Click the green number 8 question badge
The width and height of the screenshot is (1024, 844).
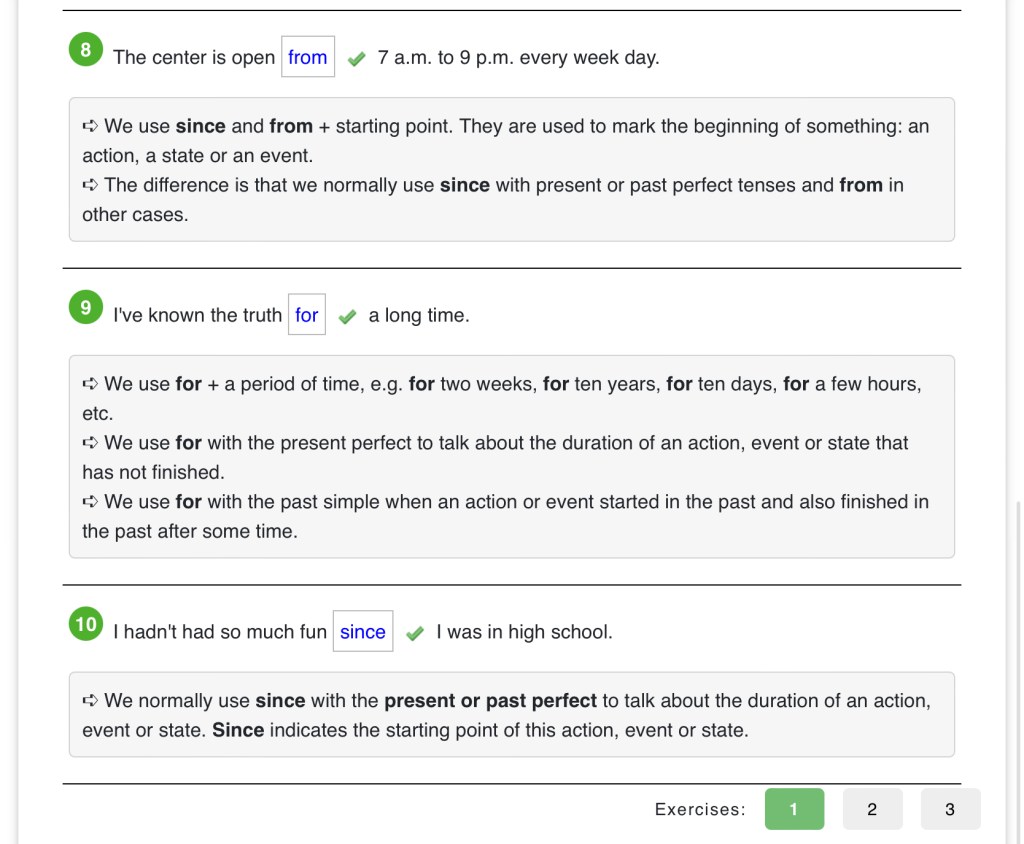coord(86,49)
